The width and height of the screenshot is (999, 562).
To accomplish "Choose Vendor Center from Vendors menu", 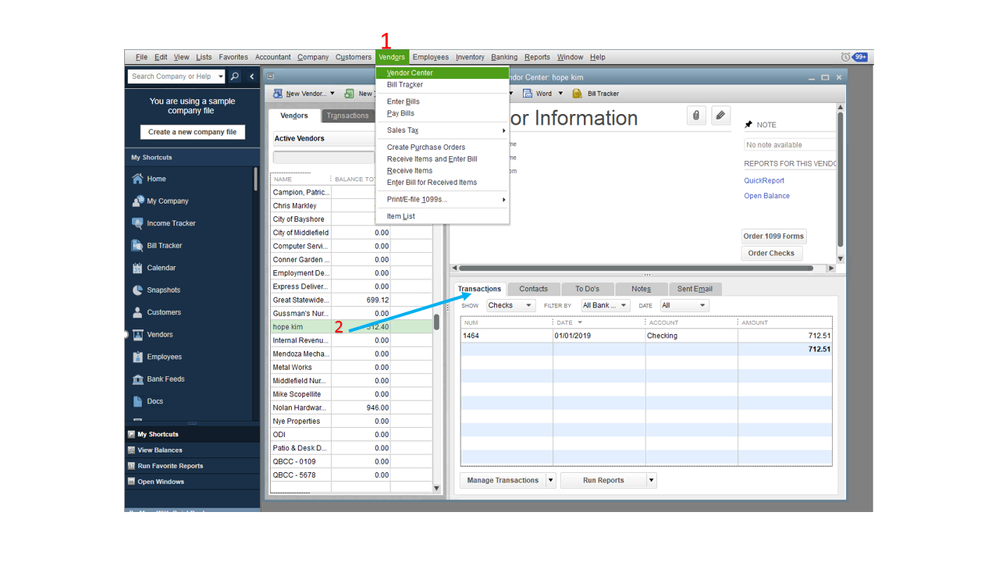I will tap(442, 73).
